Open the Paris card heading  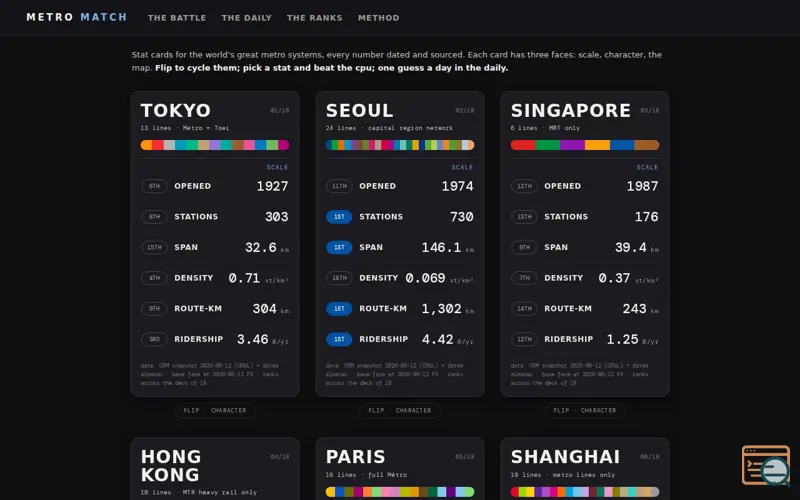coord(356,457)
